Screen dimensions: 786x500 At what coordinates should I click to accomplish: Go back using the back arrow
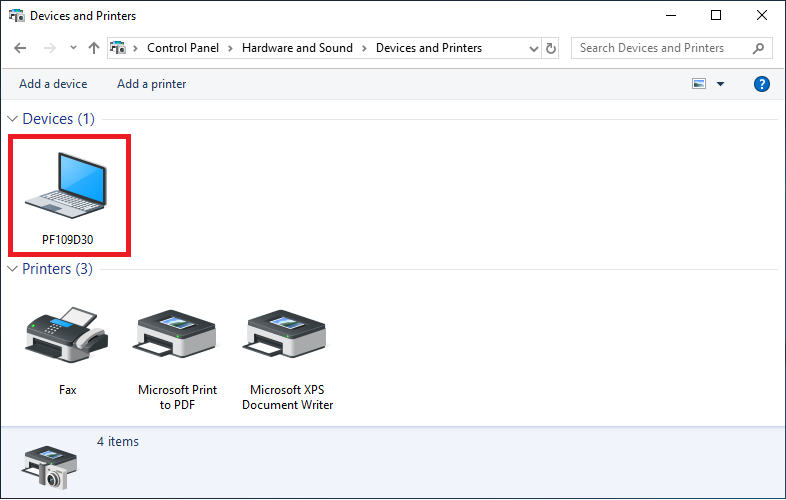click(21, 48)
